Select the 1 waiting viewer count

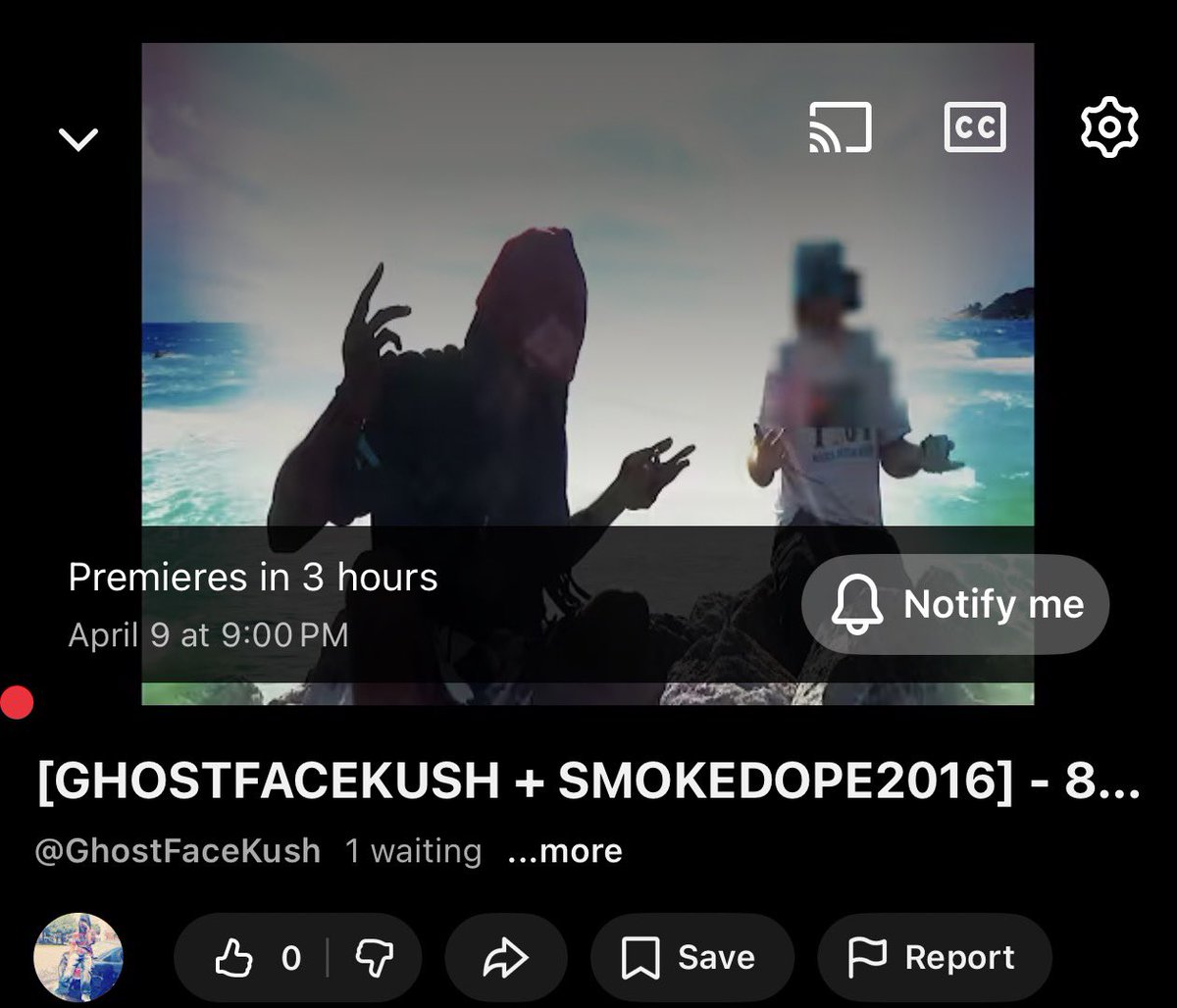(412, 850)
